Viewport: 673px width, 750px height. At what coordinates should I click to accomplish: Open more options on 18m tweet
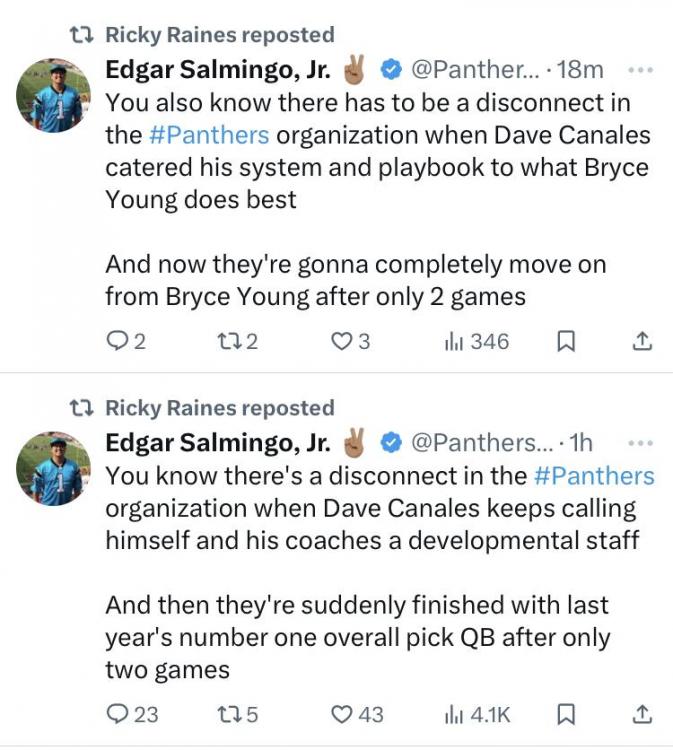[x=640, y=71]
